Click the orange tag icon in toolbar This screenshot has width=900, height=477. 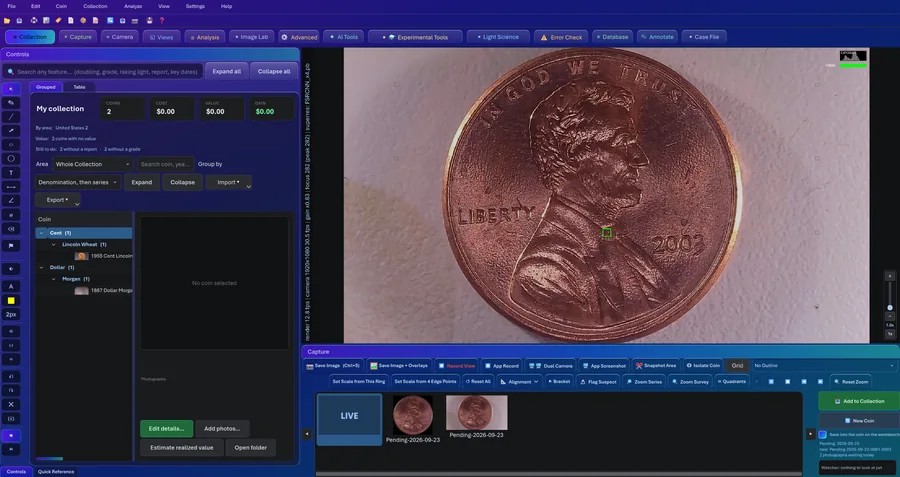click(58, 21)
